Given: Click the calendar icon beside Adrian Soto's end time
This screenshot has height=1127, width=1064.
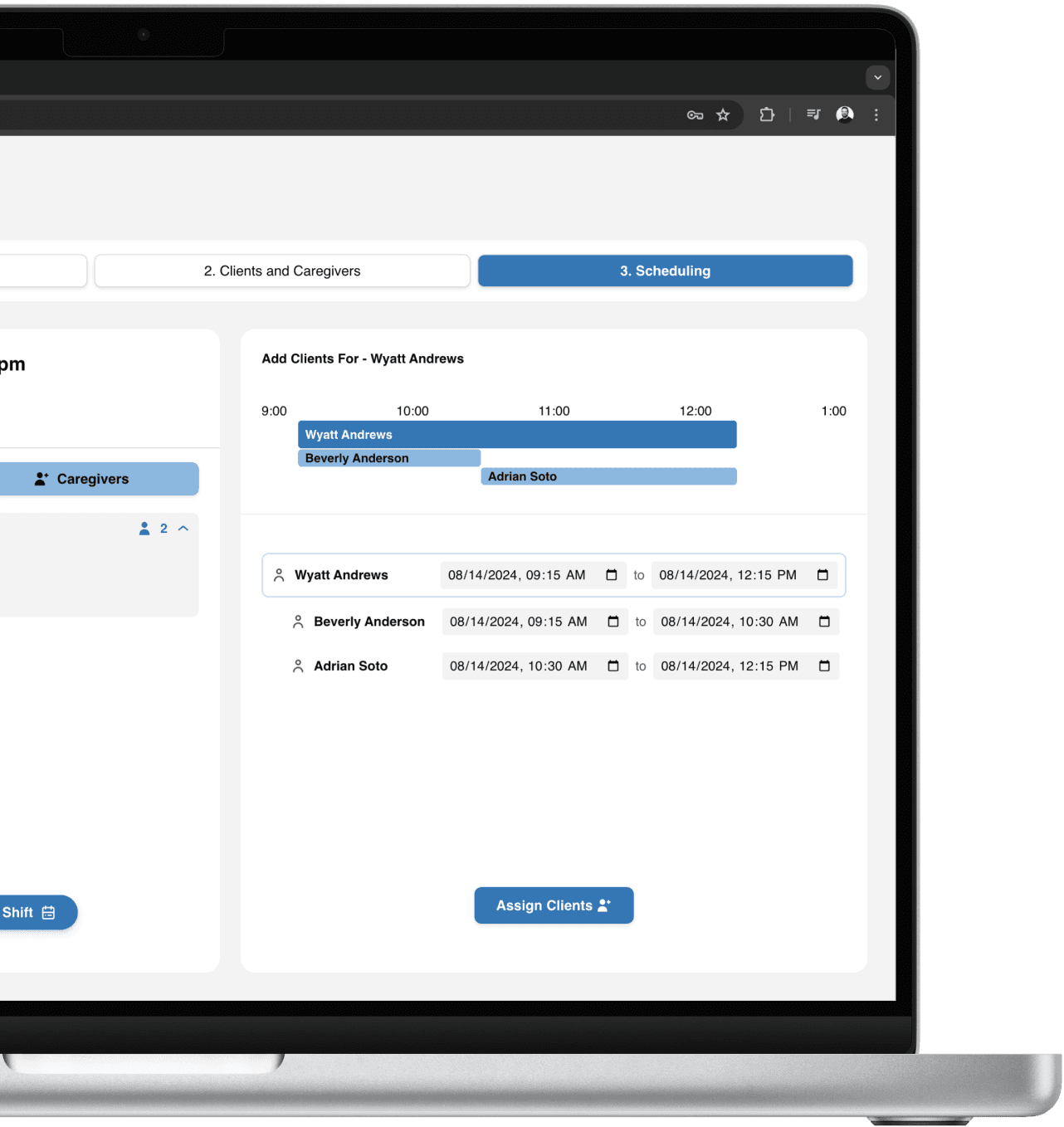Looking at the screenshot, I should [x=825, y=666].
